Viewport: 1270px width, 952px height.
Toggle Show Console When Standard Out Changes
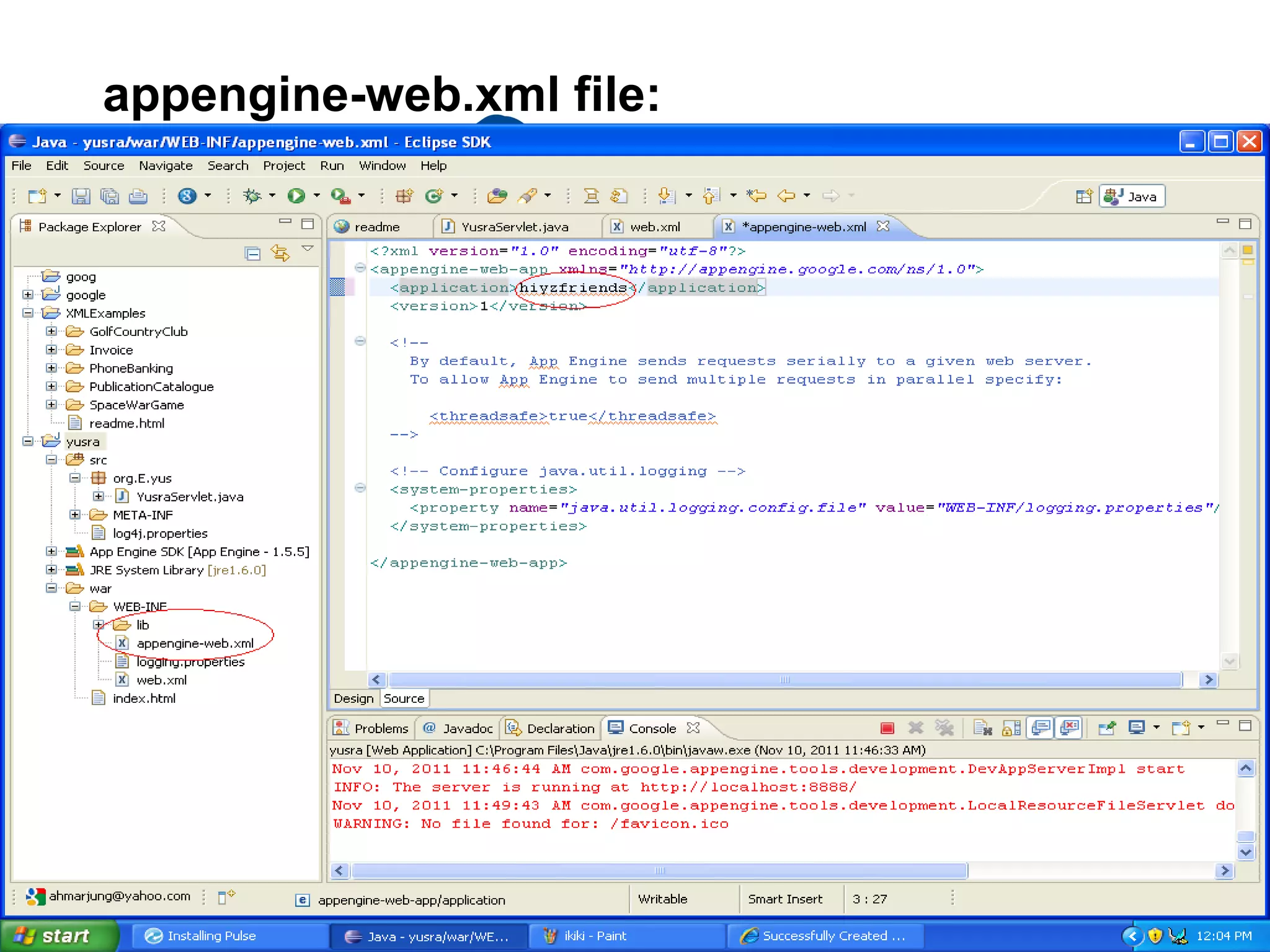pyautogui.click(x=1041, y=728)
